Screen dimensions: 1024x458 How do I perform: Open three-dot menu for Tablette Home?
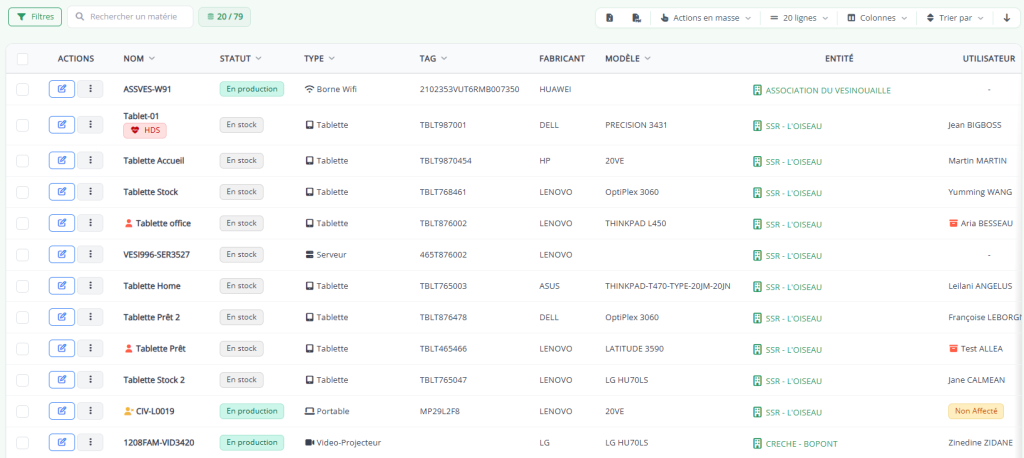pyautogui.click(x=90, y=286)
